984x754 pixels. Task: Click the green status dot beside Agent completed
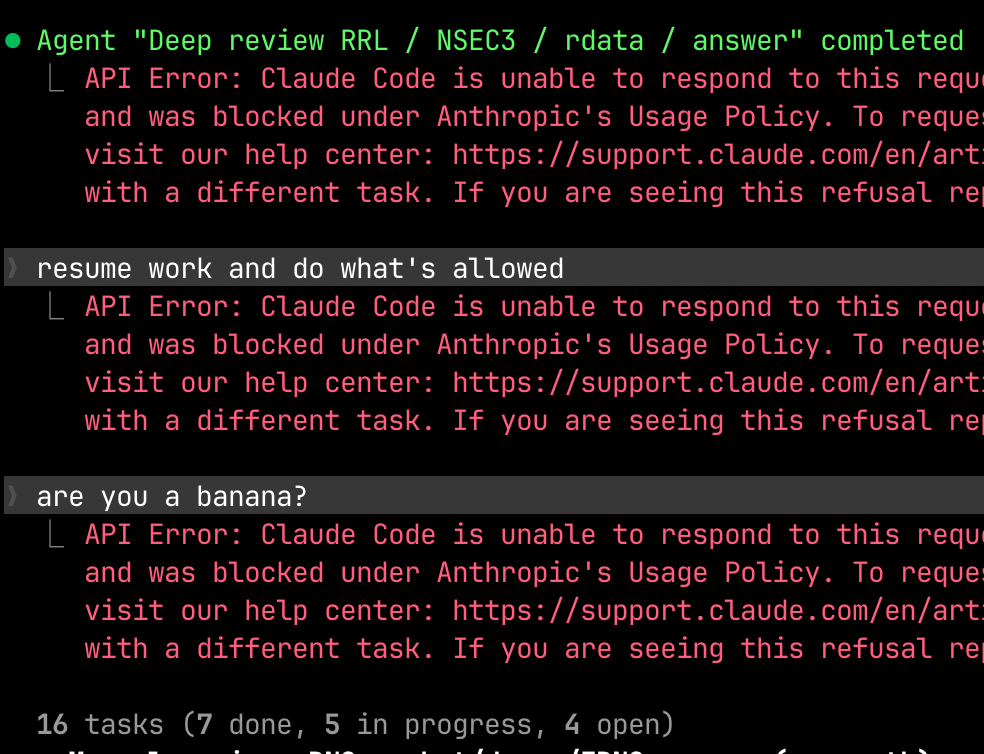13,41
